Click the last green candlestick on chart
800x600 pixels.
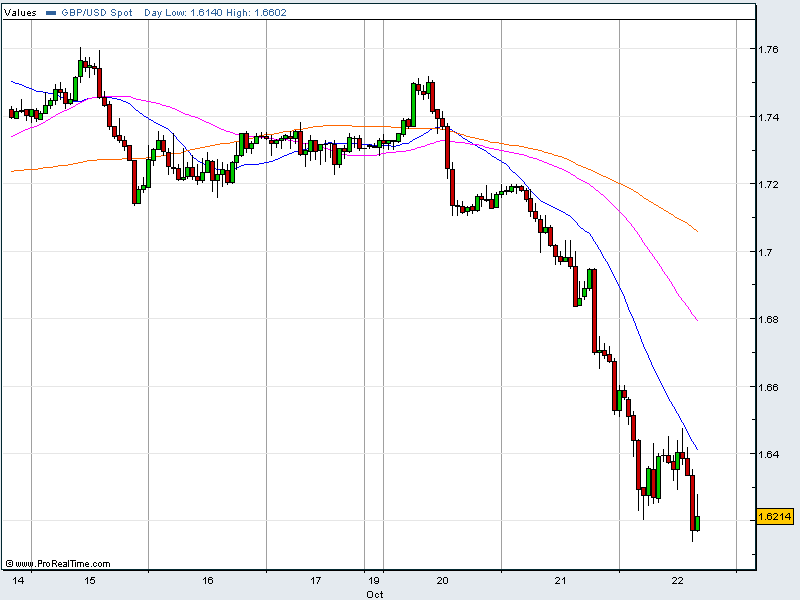697,523
